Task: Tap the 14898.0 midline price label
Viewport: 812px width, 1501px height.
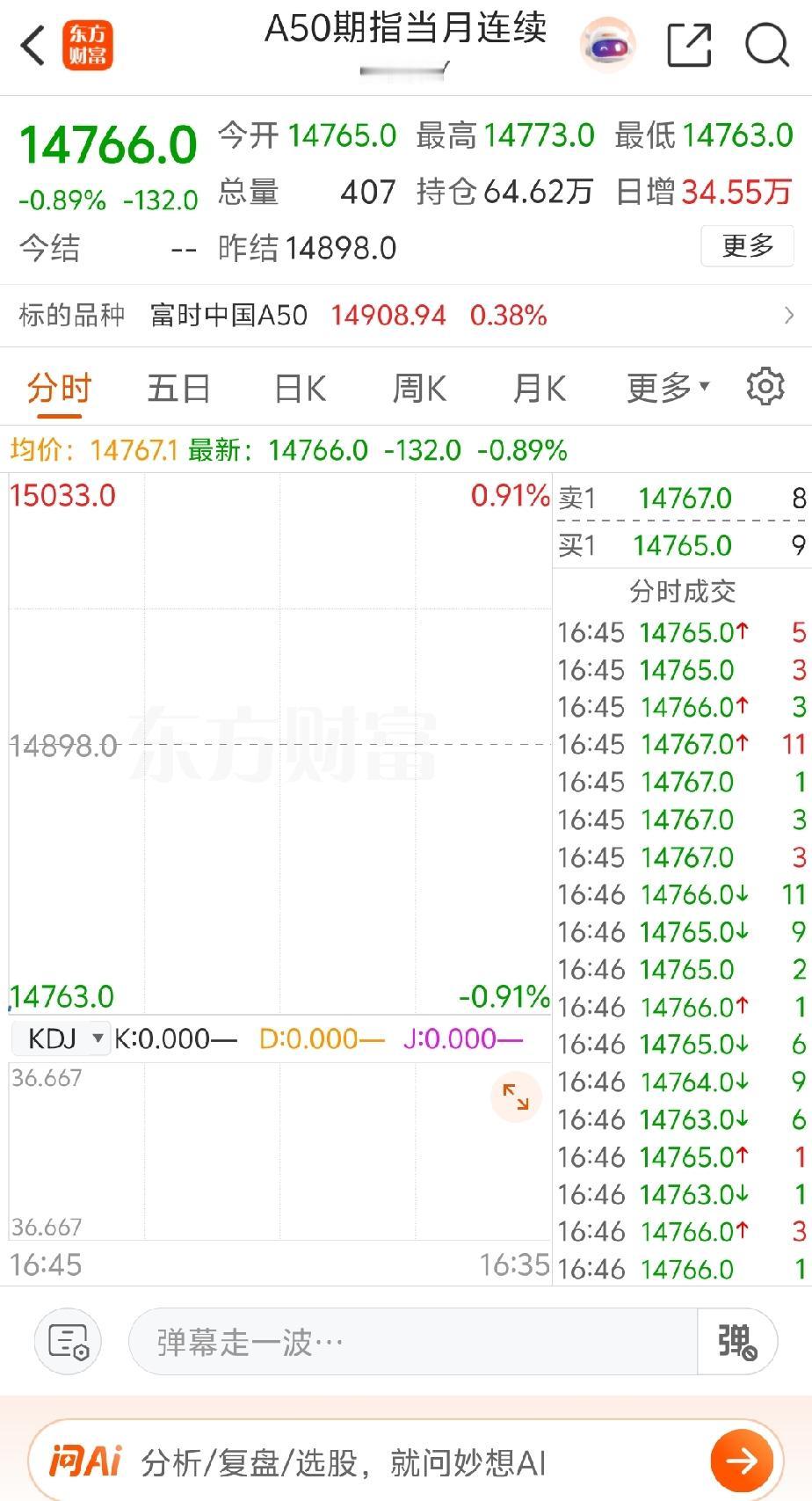Action: tap(63, 747)
